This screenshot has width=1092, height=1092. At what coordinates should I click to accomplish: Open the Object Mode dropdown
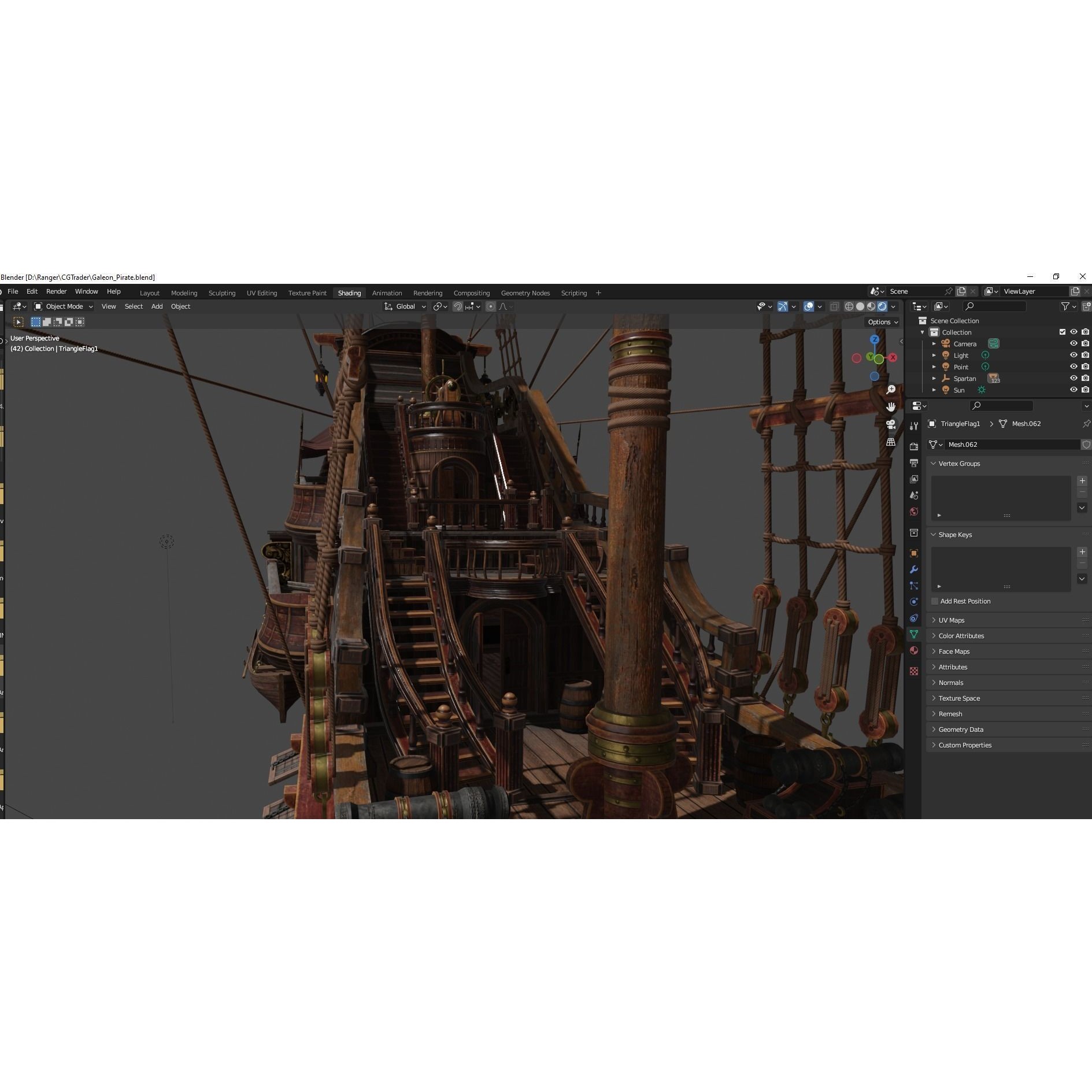[x=64, y=306]
